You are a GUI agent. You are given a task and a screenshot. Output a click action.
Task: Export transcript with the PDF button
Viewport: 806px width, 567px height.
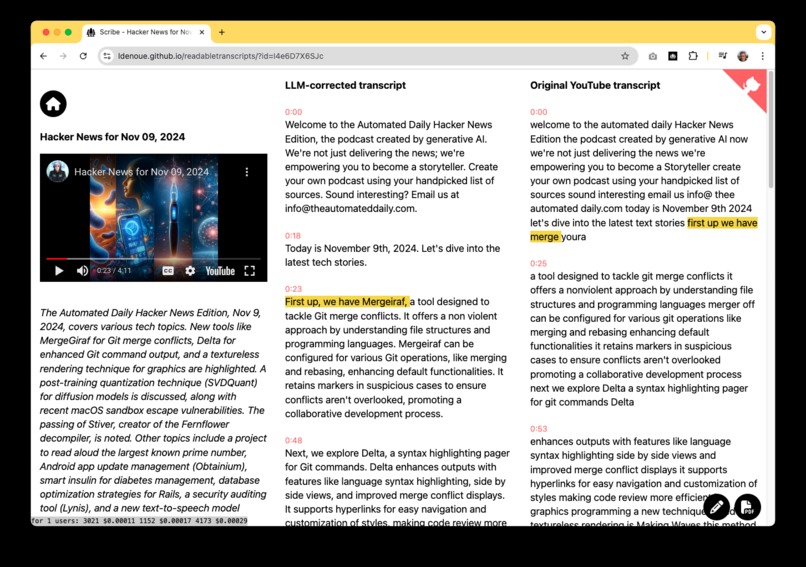tap(747, 507)
